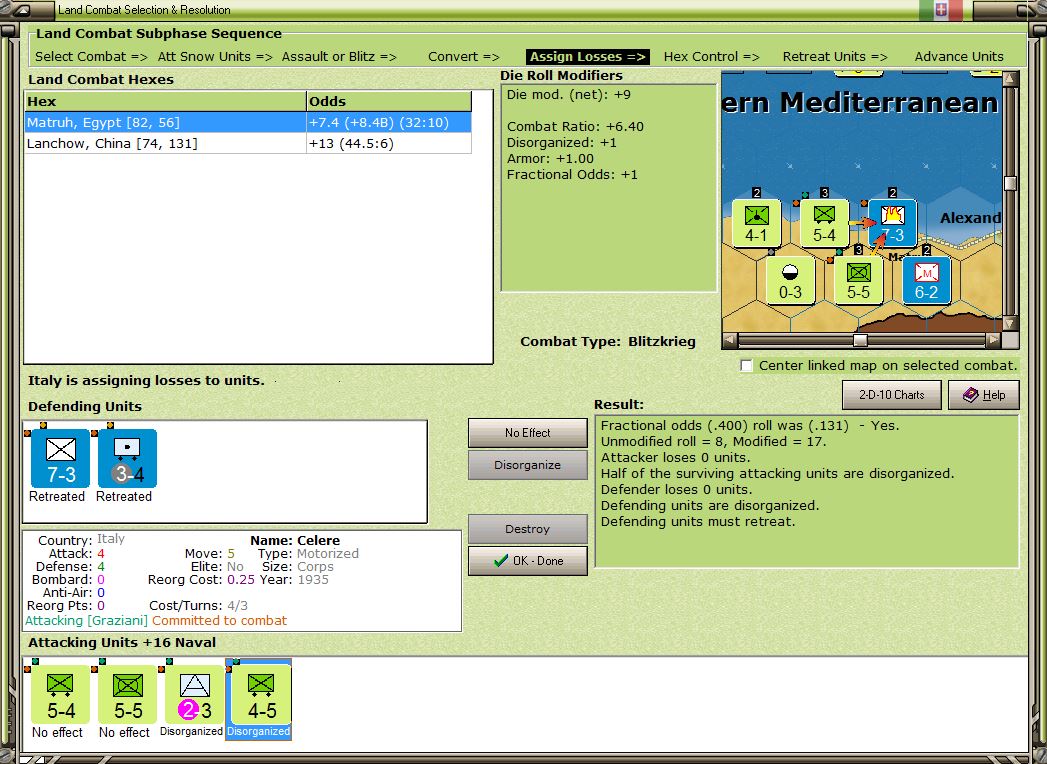Click the Select Combat subphase label

pos(91,57)
